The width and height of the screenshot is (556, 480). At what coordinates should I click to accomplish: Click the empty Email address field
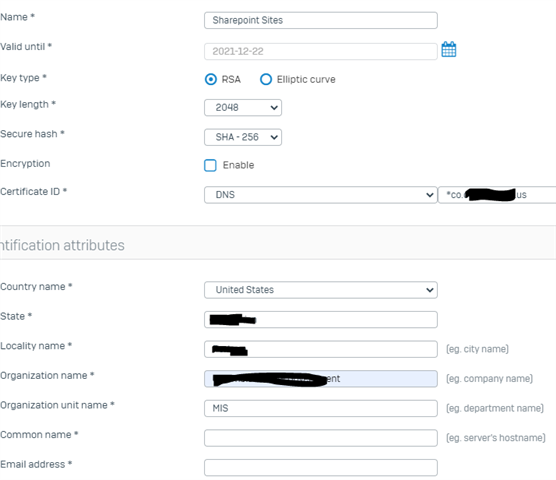click(x=321, y=468)
